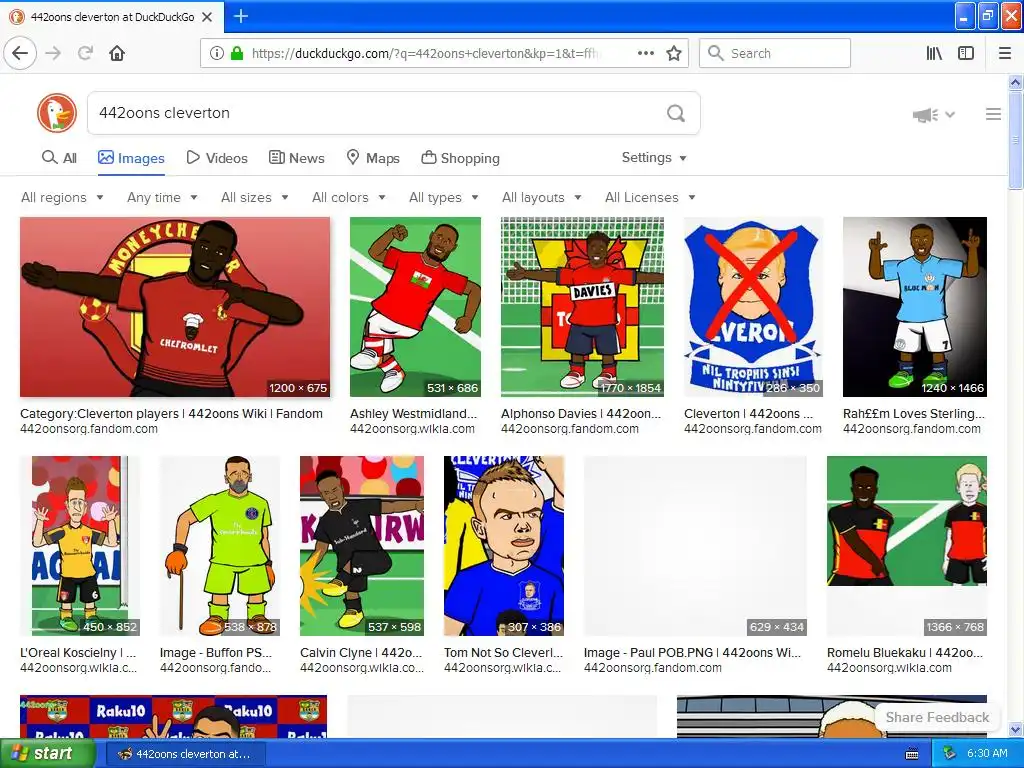Toggle the sidebar view icon

pos(966,53)
